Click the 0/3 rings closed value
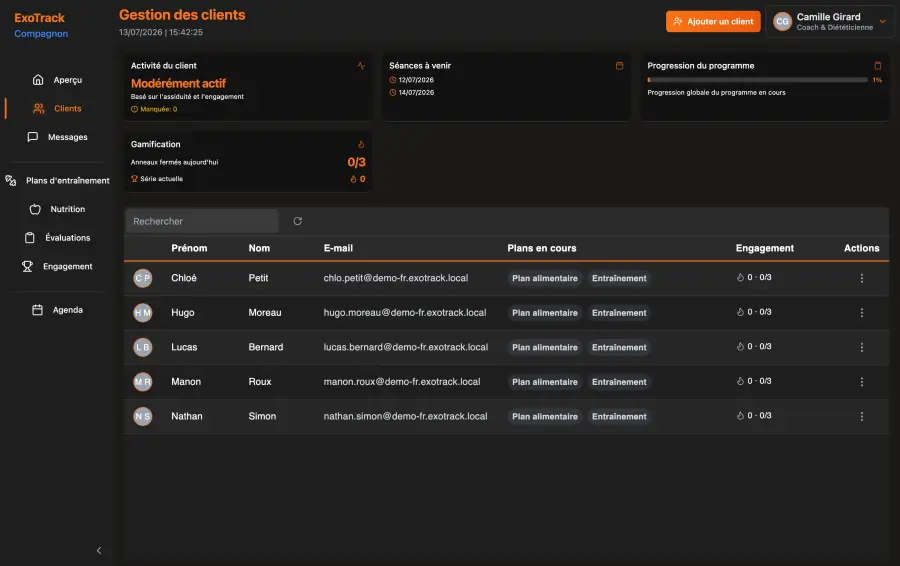 click(356, 162)
